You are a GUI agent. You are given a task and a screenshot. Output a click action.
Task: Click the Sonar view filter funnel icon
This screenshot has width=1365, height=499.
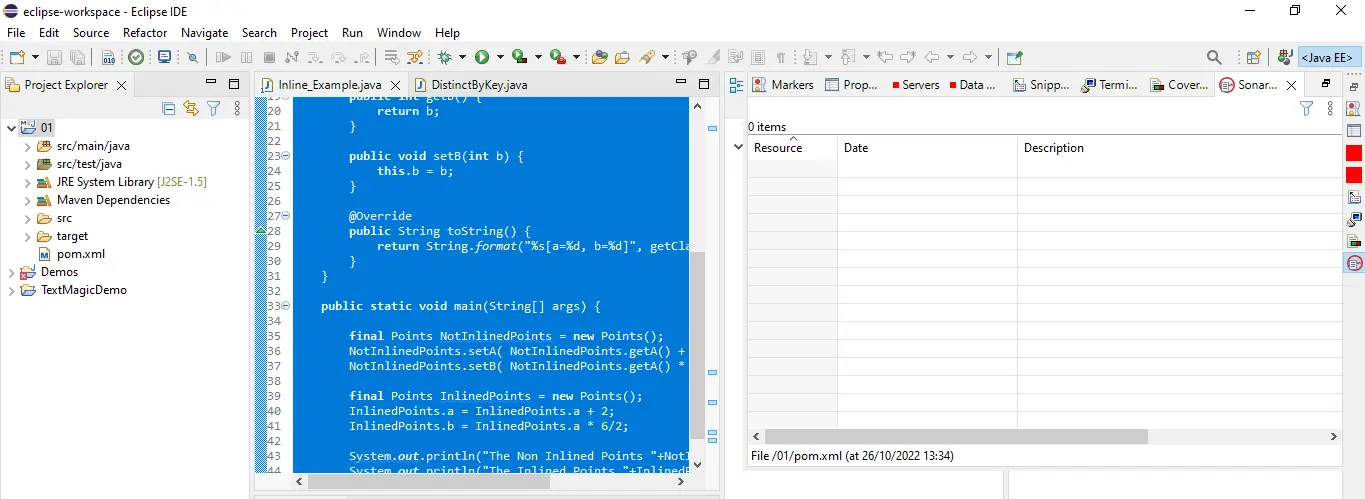(x=1306, y=108)
